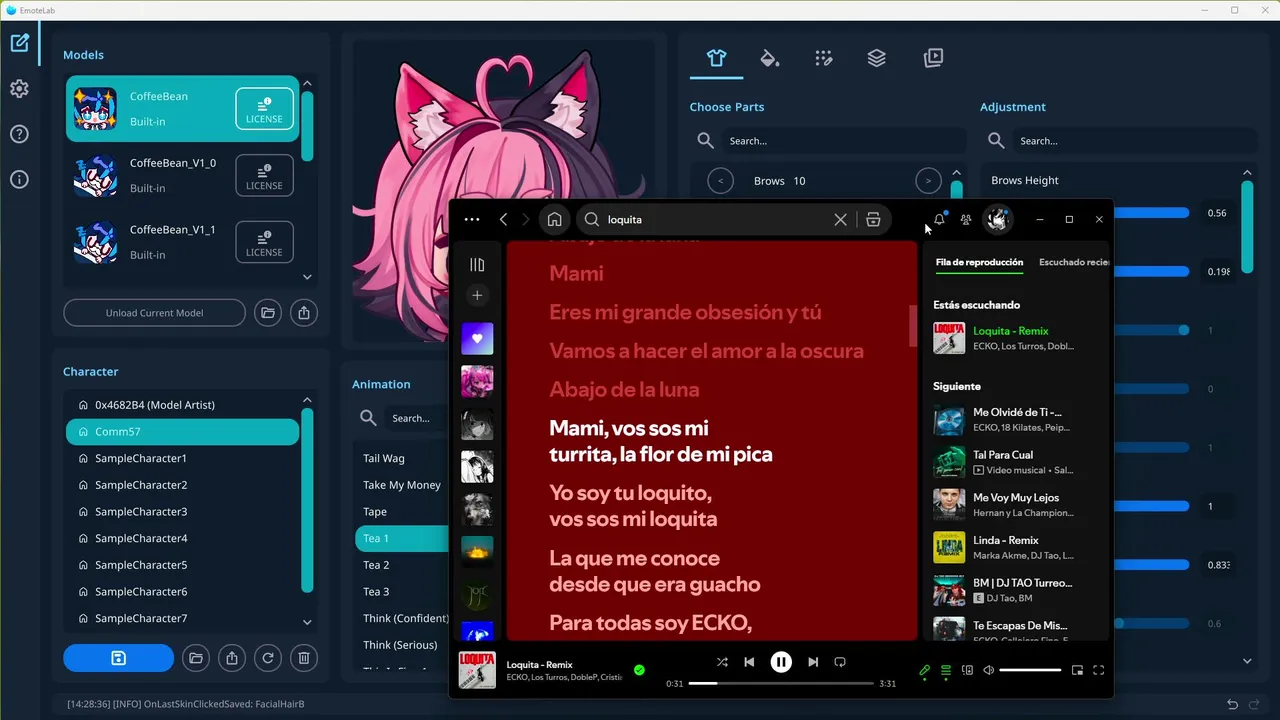Select SampleCharacter6 in Character list
The width and height of the screenshot is (1280, 720).
pos(182,592)
